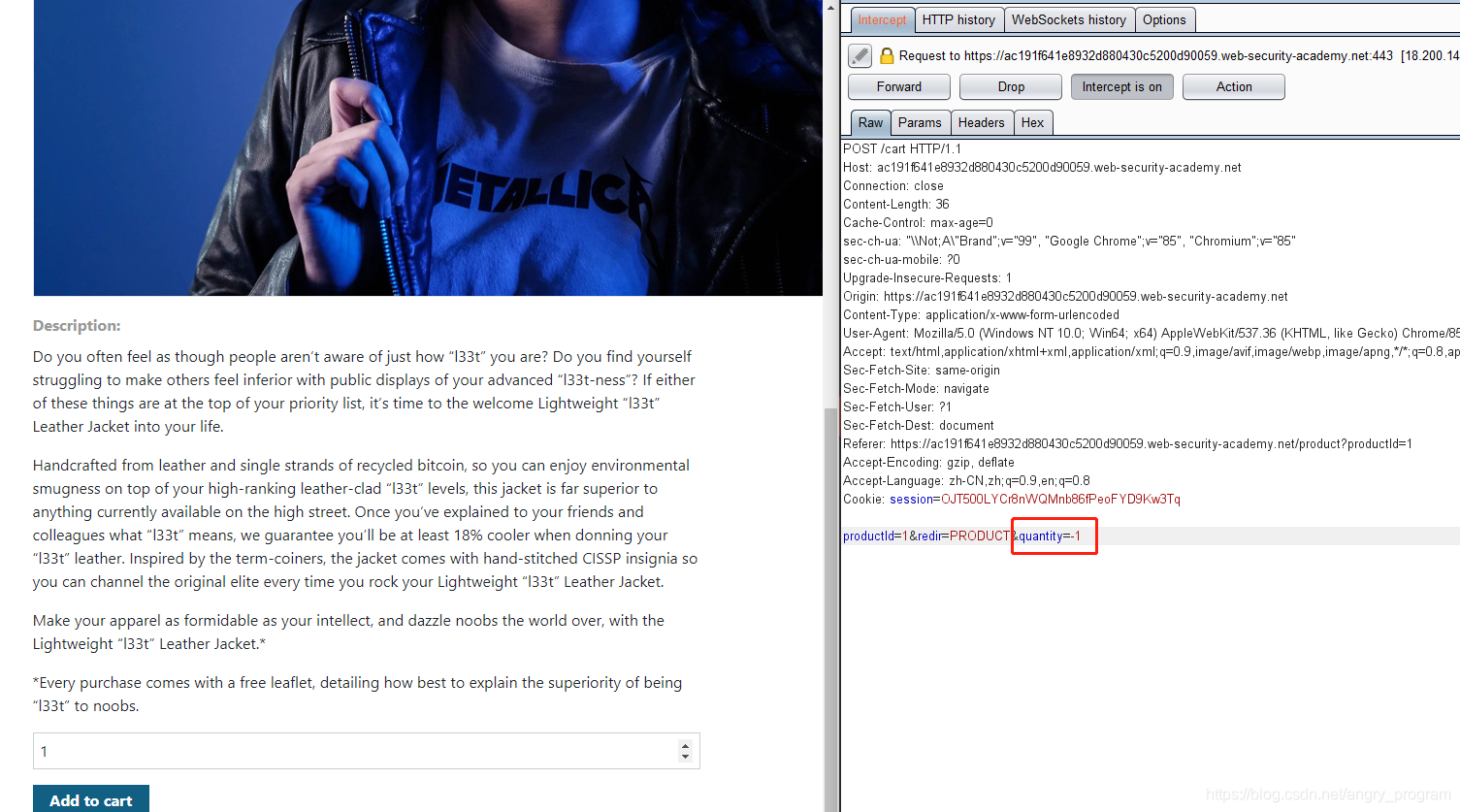Click the quantity input field showing 1
Image resolution: width=1460 pixels, height=812 pixels.
click(367, 751)
